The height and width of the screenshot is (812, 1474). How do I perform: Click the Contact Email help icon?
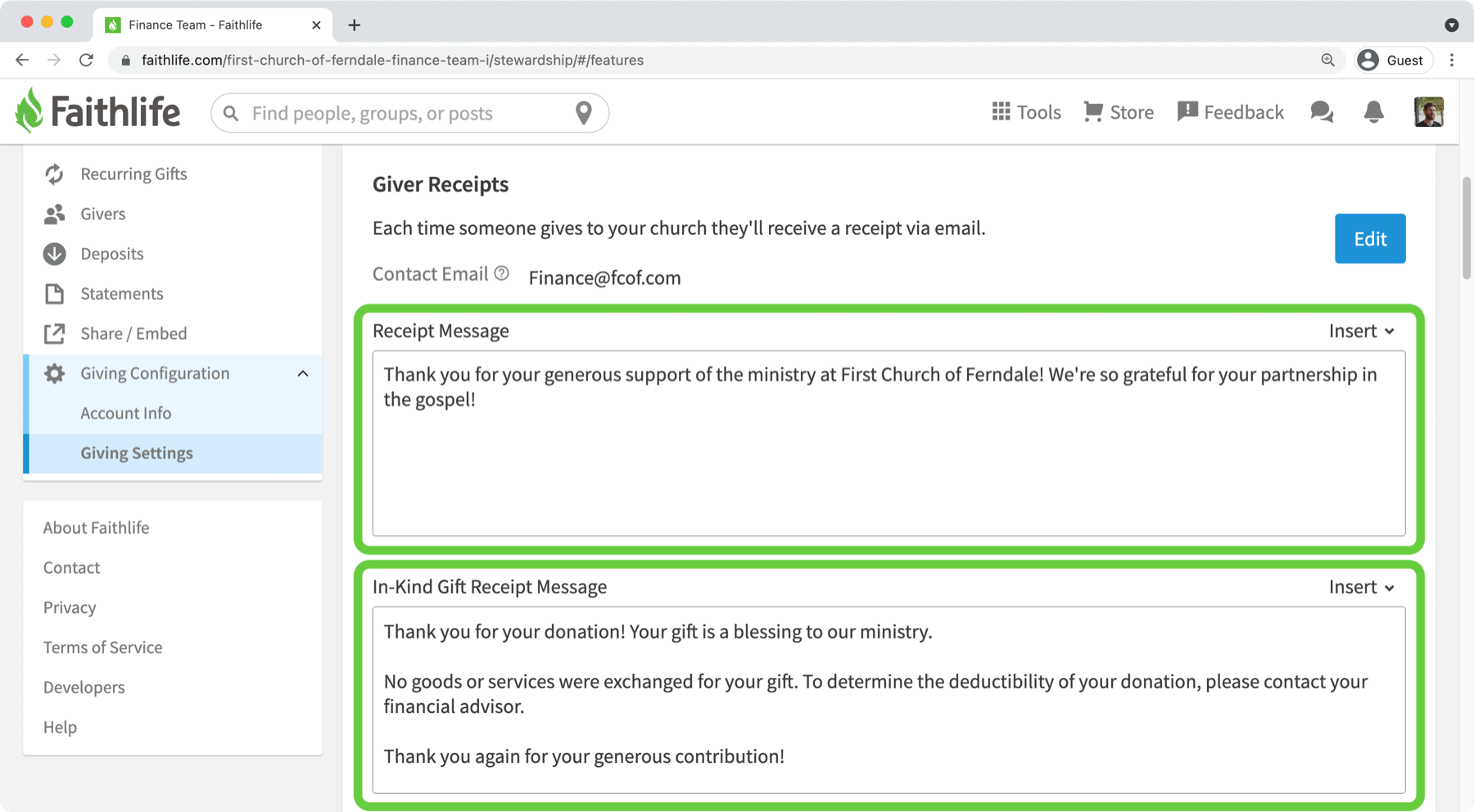(x=501, y=273)
